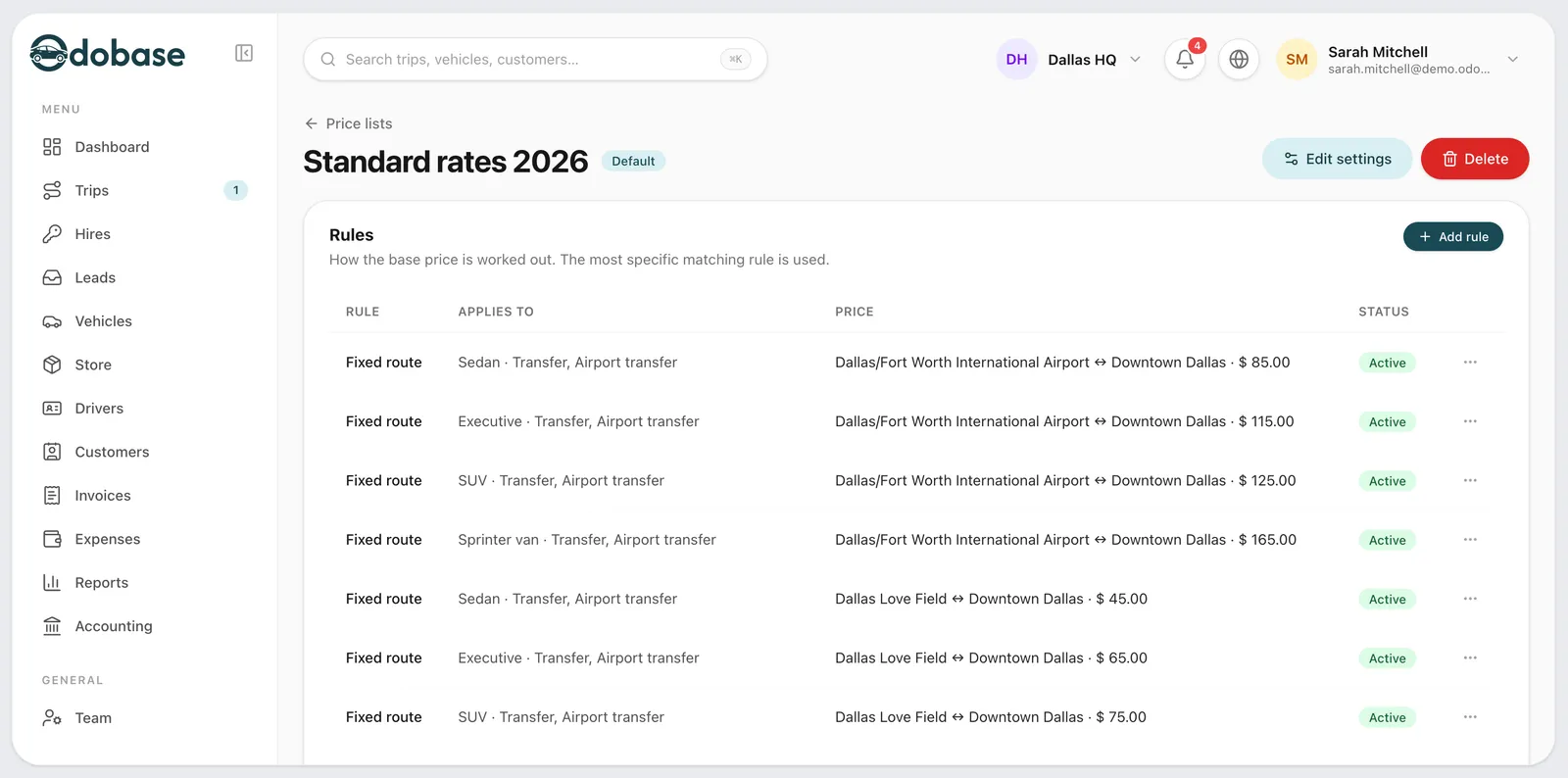
Task: Click Active status on $ 65.00 rule
Action: pyautogui.click(x=1387, y=658)
